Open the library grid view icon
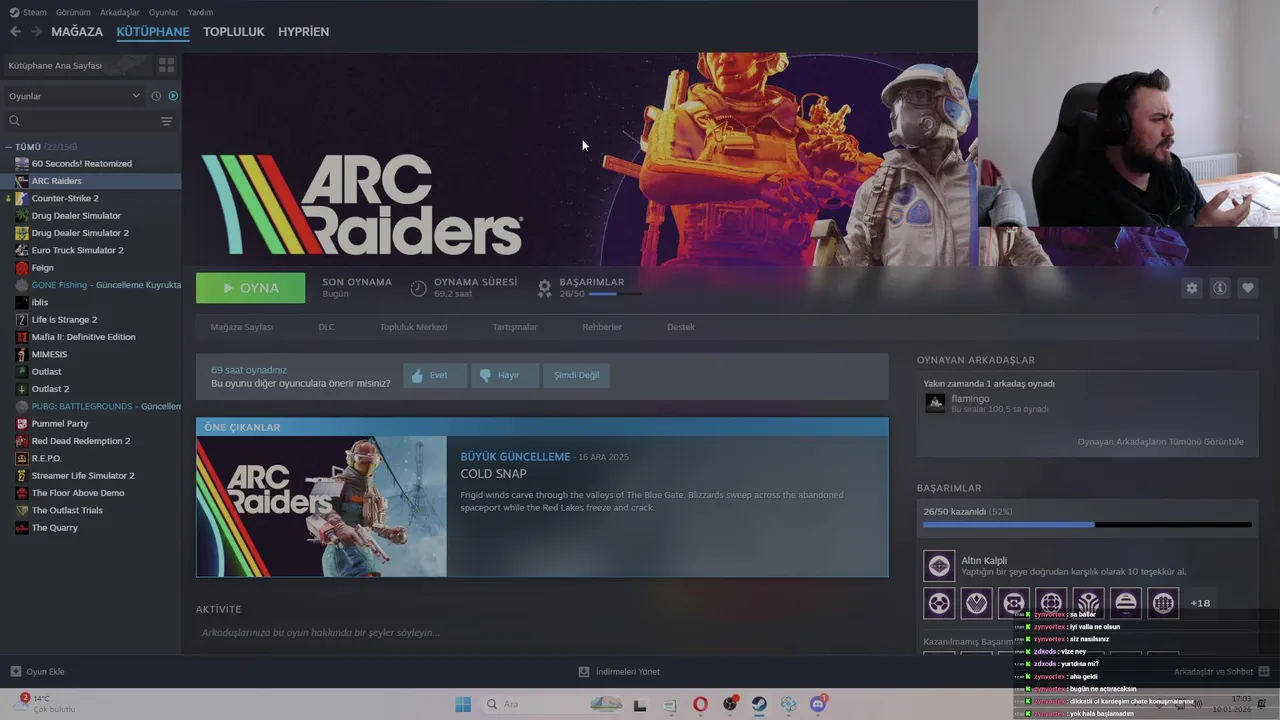This screenshot has height=720, width=1280. 166,65
